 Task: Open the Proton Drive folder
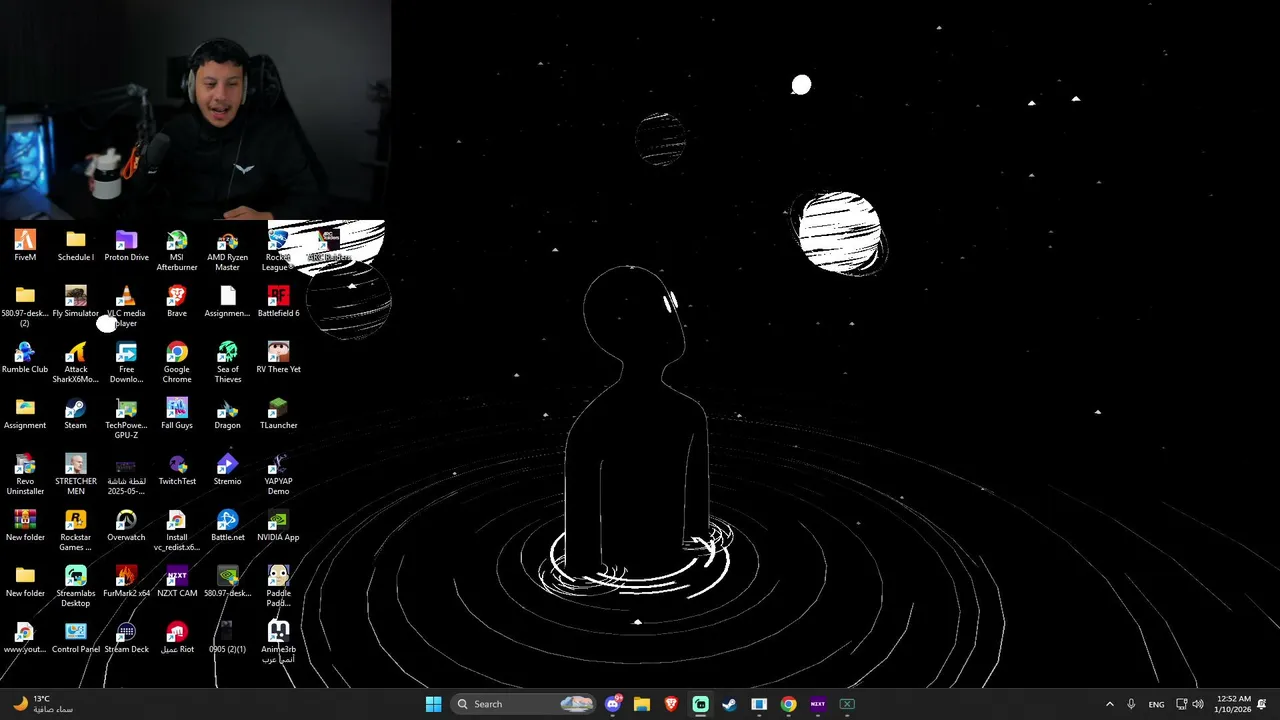[x=126, y=246]
